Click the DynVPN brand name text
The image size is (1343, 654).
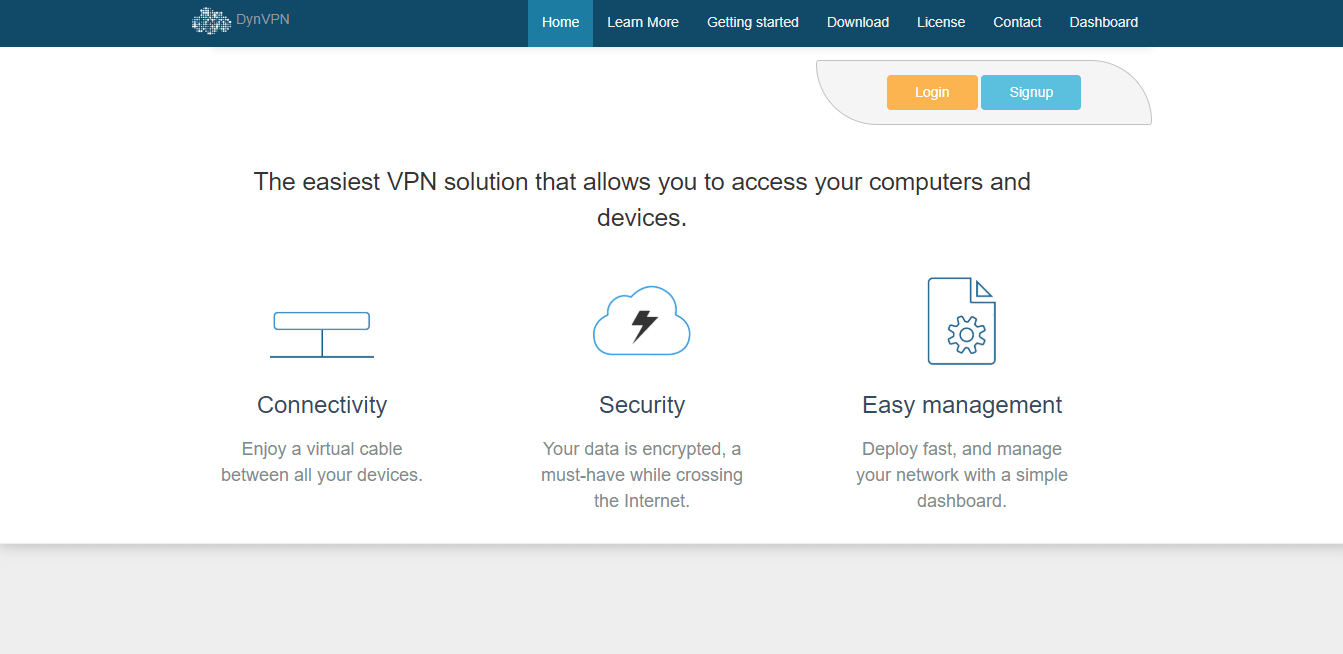tap(264, 18)
